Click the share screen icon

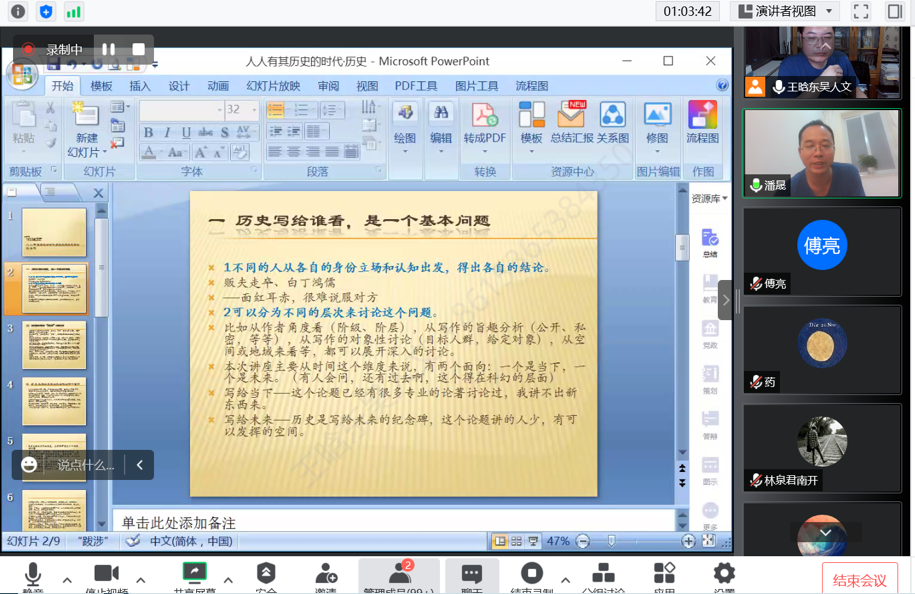(194, 574)
